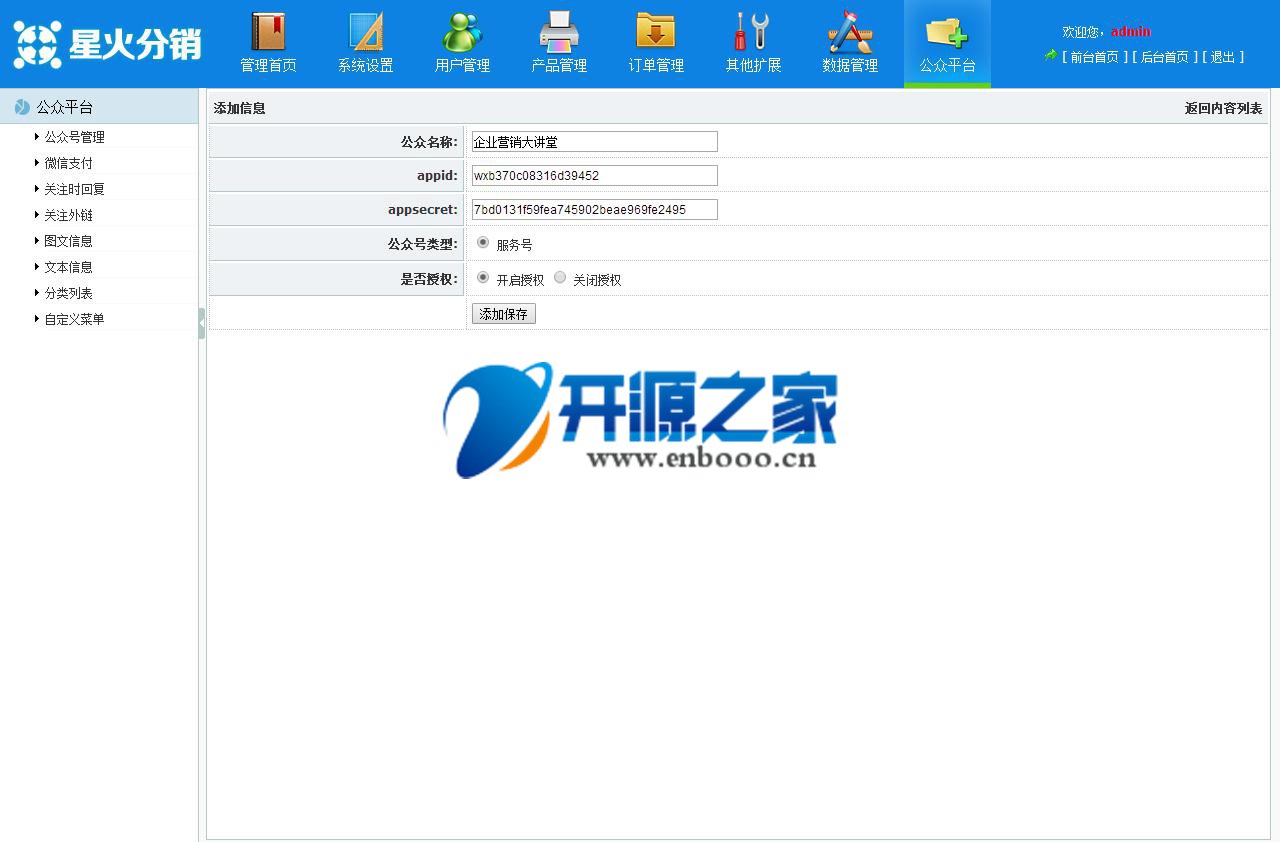Click 返回内容列表 link

(x=1223, y=108)
